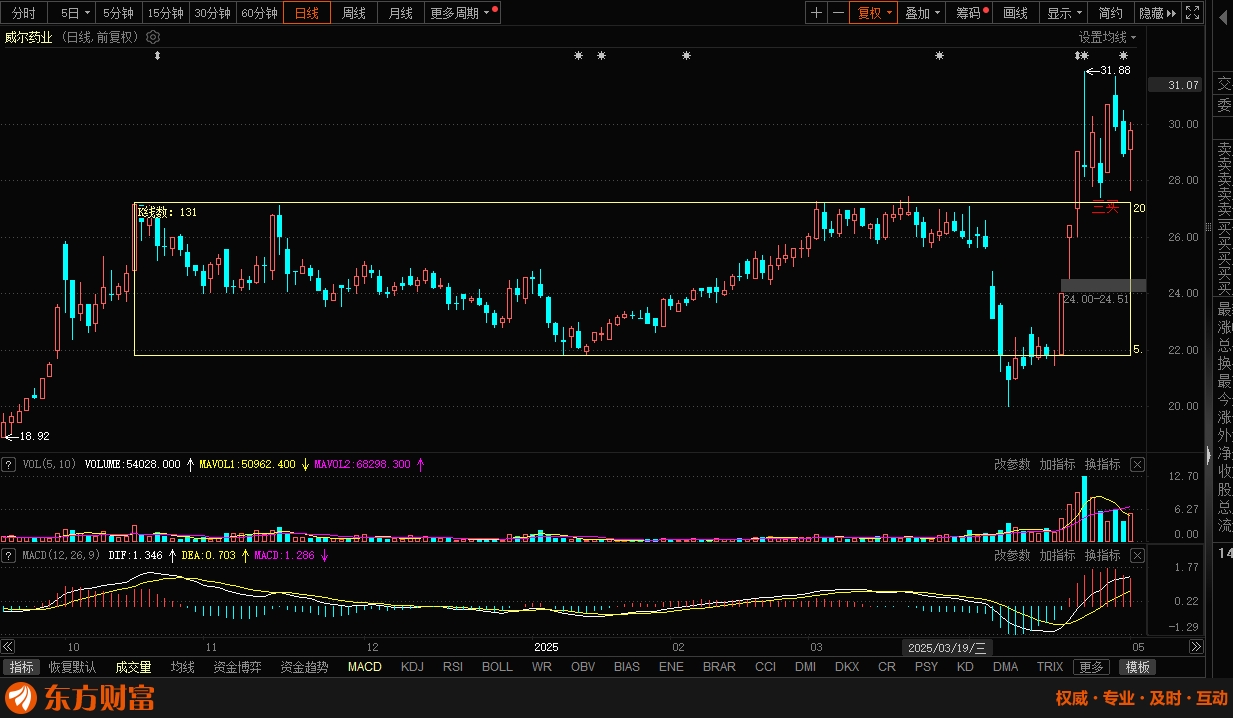
Task: Click 恢复默认 restore defaults
Action: point(73,667)
